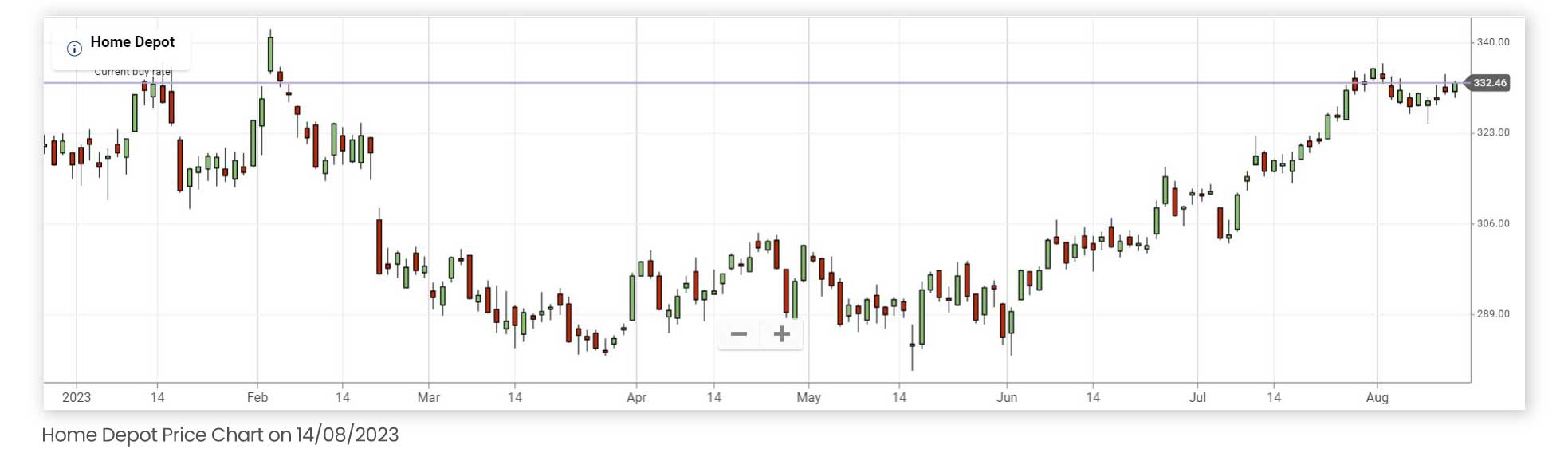Click the Home Depot Price Chart caption
The image size is (1568, 453).
[x=220, y=435]
